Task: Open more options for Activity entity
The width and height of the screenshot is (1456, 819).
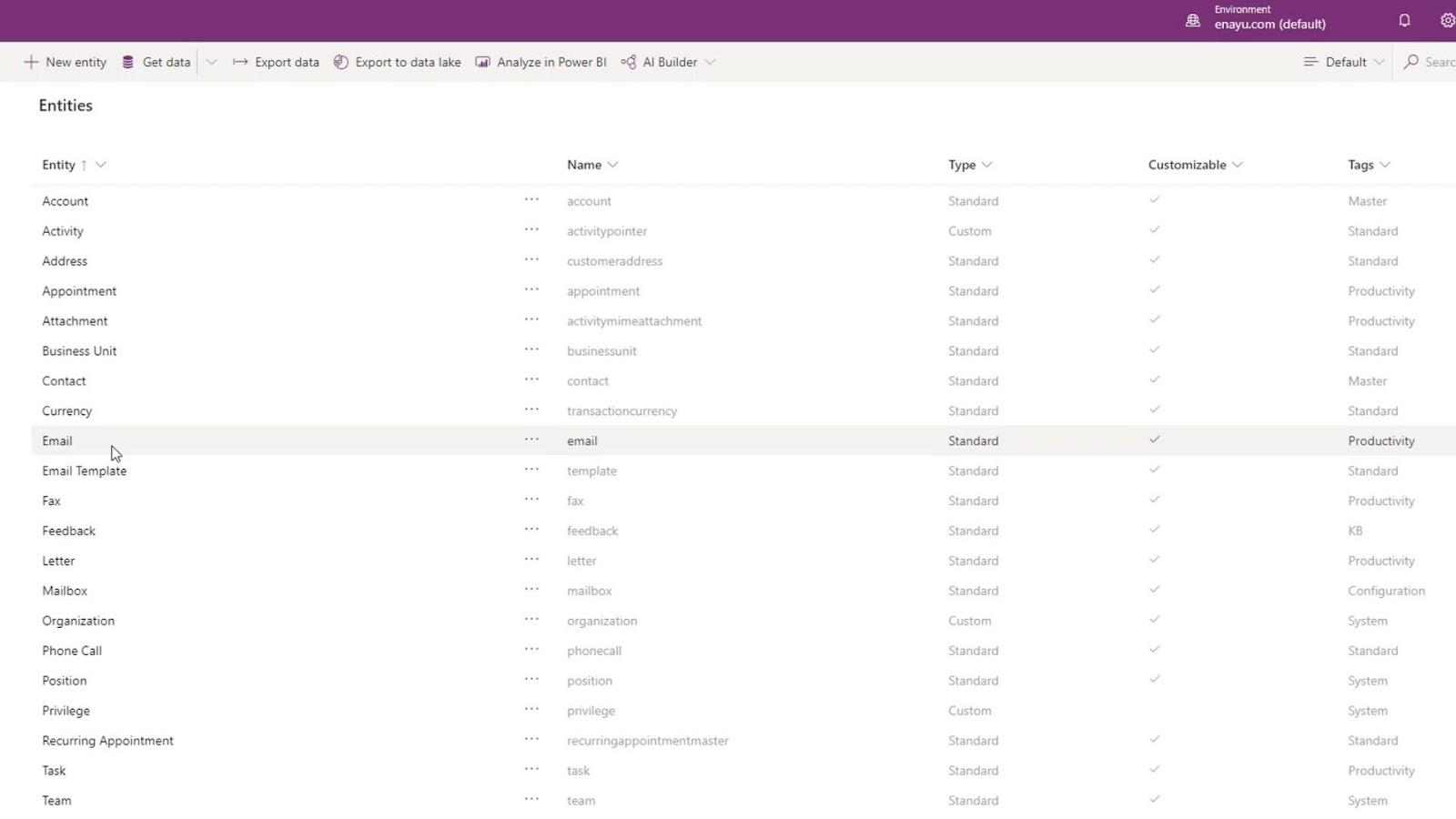Action: click(x=531, y=229)
